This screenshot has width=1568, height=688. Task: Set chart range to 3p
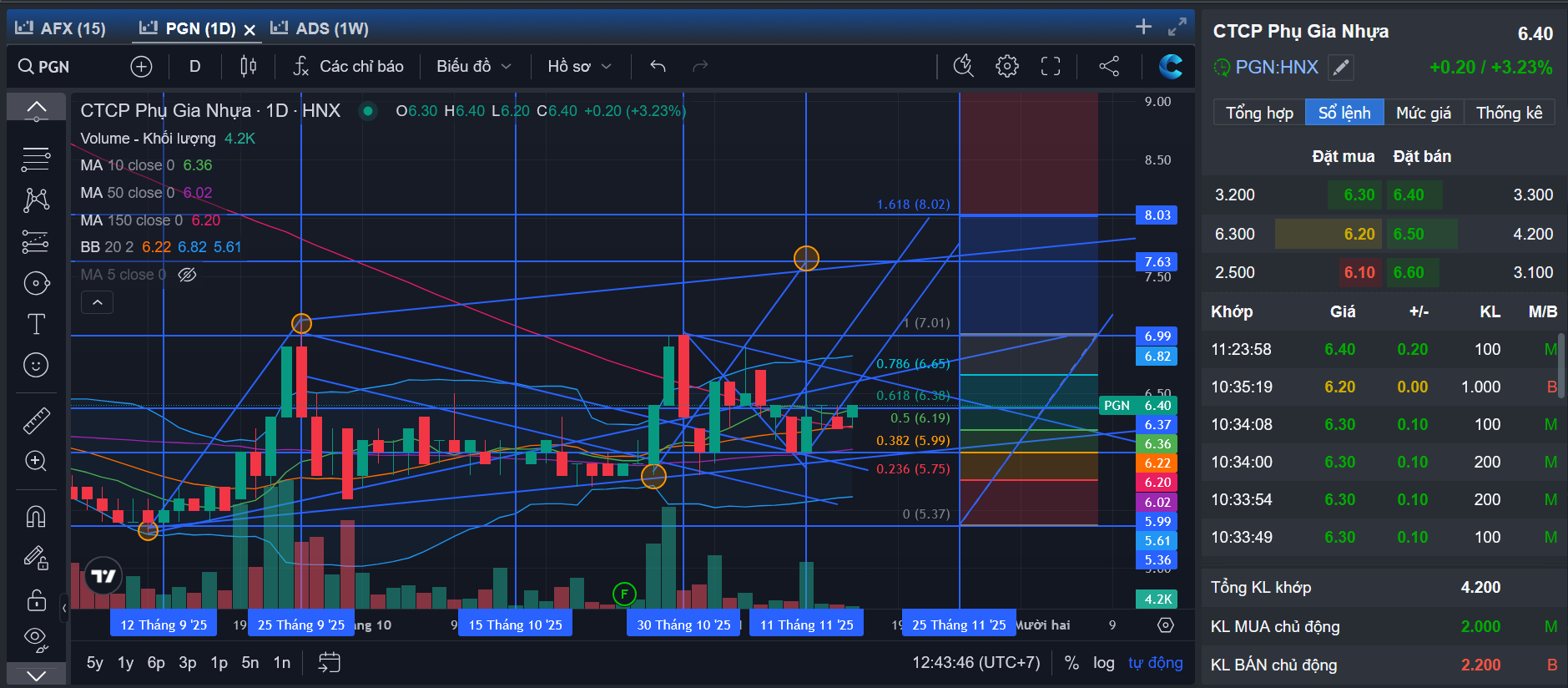188,663
